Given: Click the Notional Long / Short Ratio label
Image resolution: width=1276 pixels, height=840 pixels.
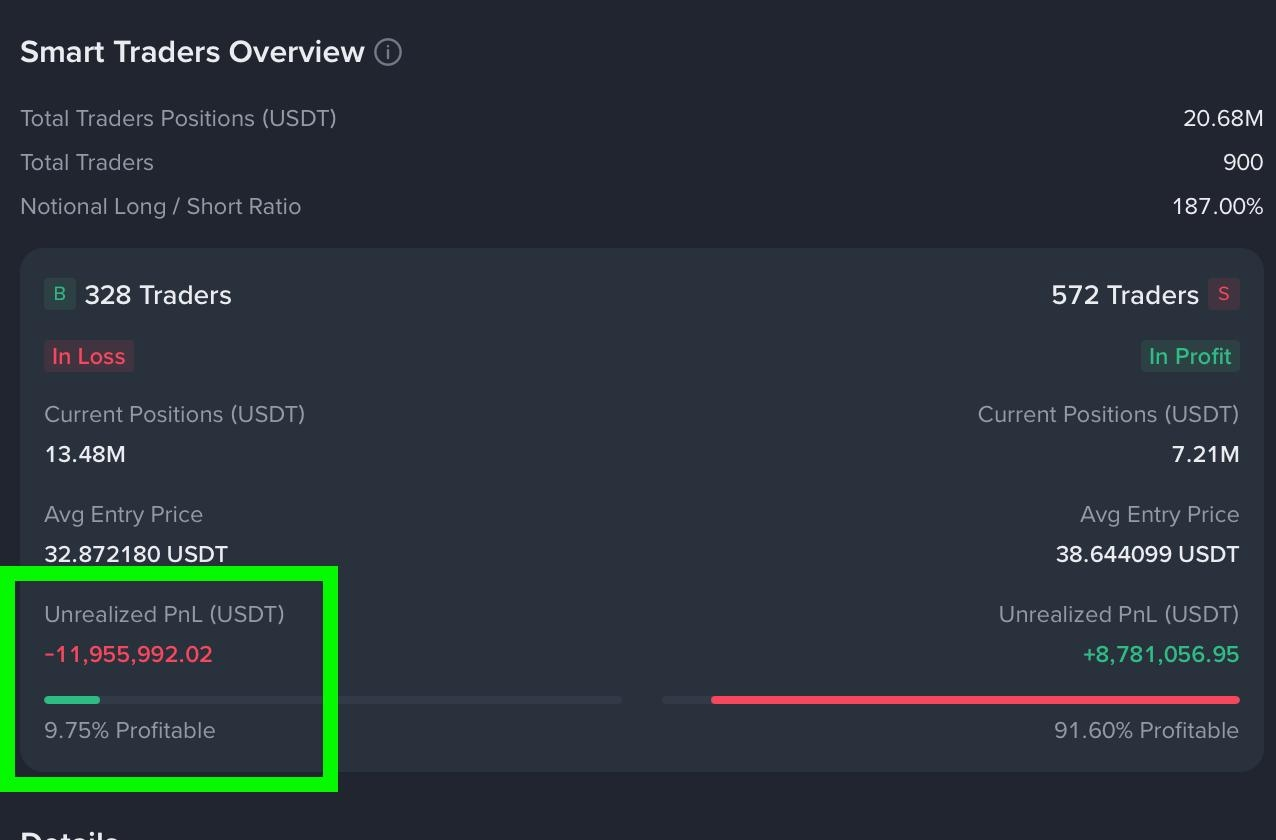Looking at the screenshot, I should [x=160, y=206].
